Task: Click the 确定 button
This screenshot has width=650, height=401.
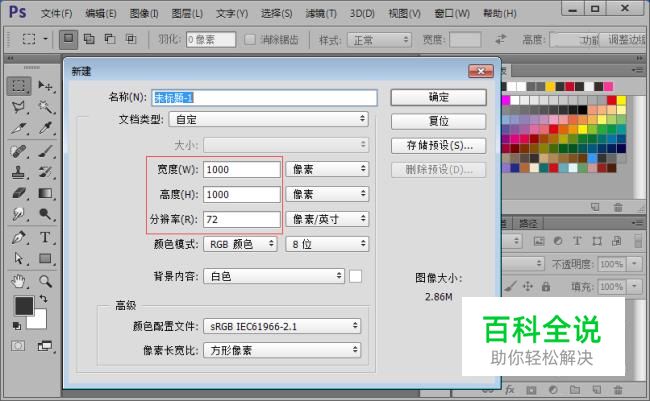Action: pyautogui.click(x=439, y=97)
